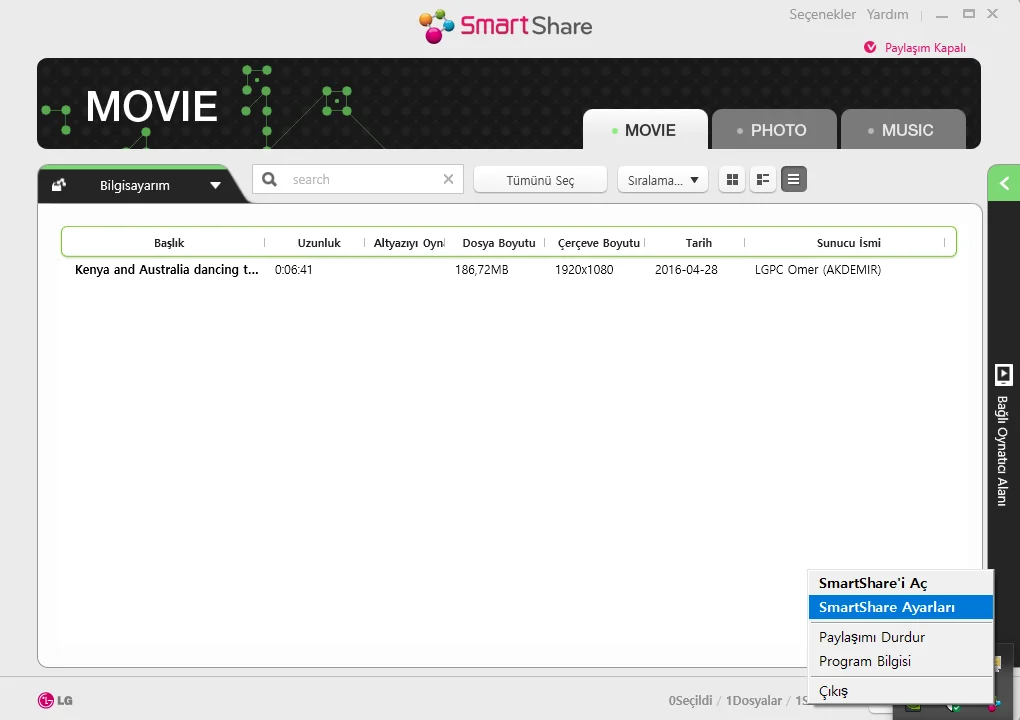
Task: Sort by the Çerçeve Boyutu column header
Action: coord(598,243)
